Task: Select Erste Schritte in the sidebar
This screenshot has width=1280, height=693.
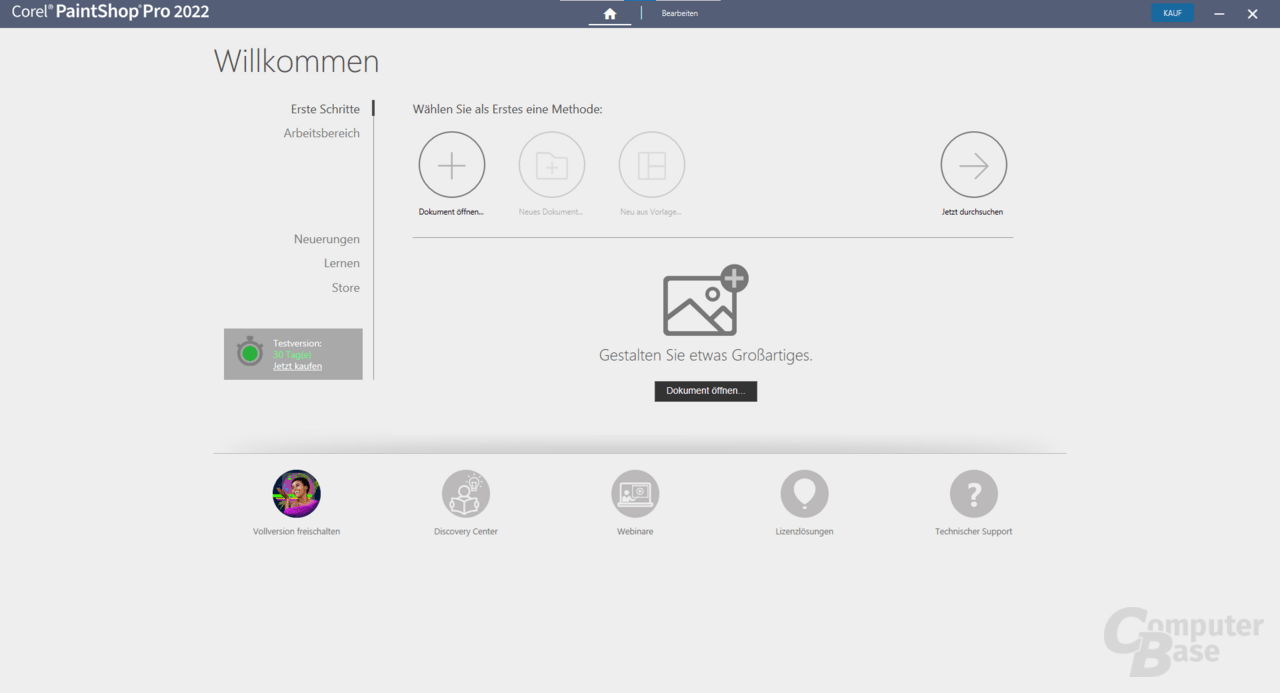Action: coord(325,108)
